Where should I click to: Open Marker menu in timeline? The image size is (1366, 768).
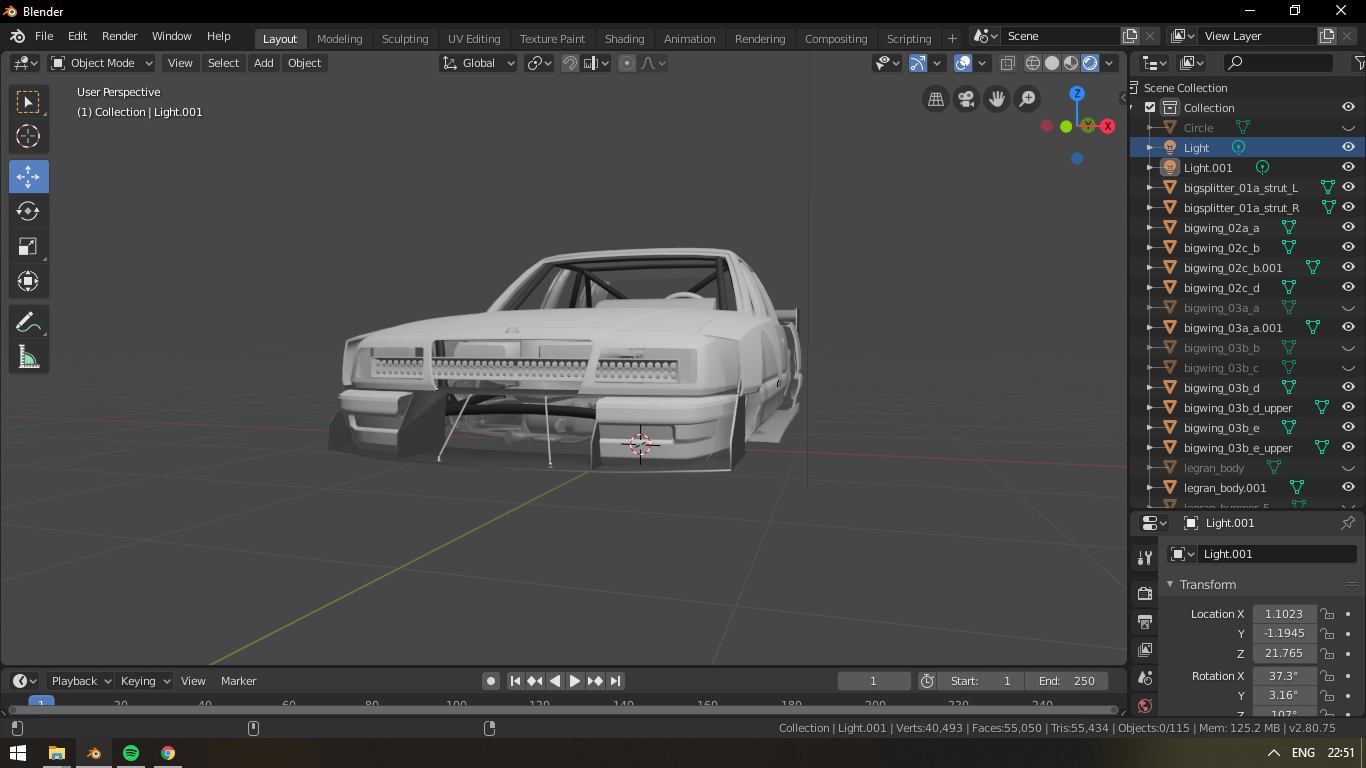coord(239,681)
